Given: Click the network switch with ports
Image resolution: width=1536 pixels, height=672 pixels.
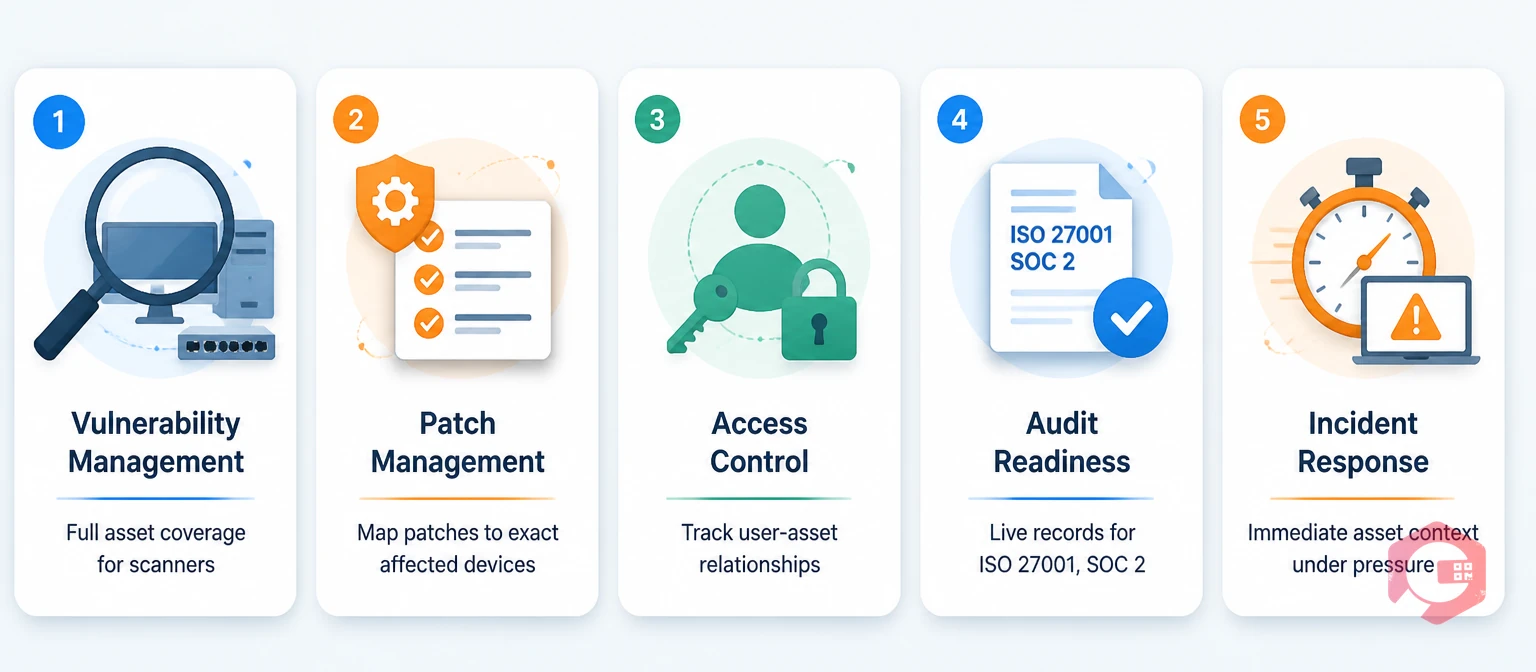Looking at the screenshot, I should point(226,345).
